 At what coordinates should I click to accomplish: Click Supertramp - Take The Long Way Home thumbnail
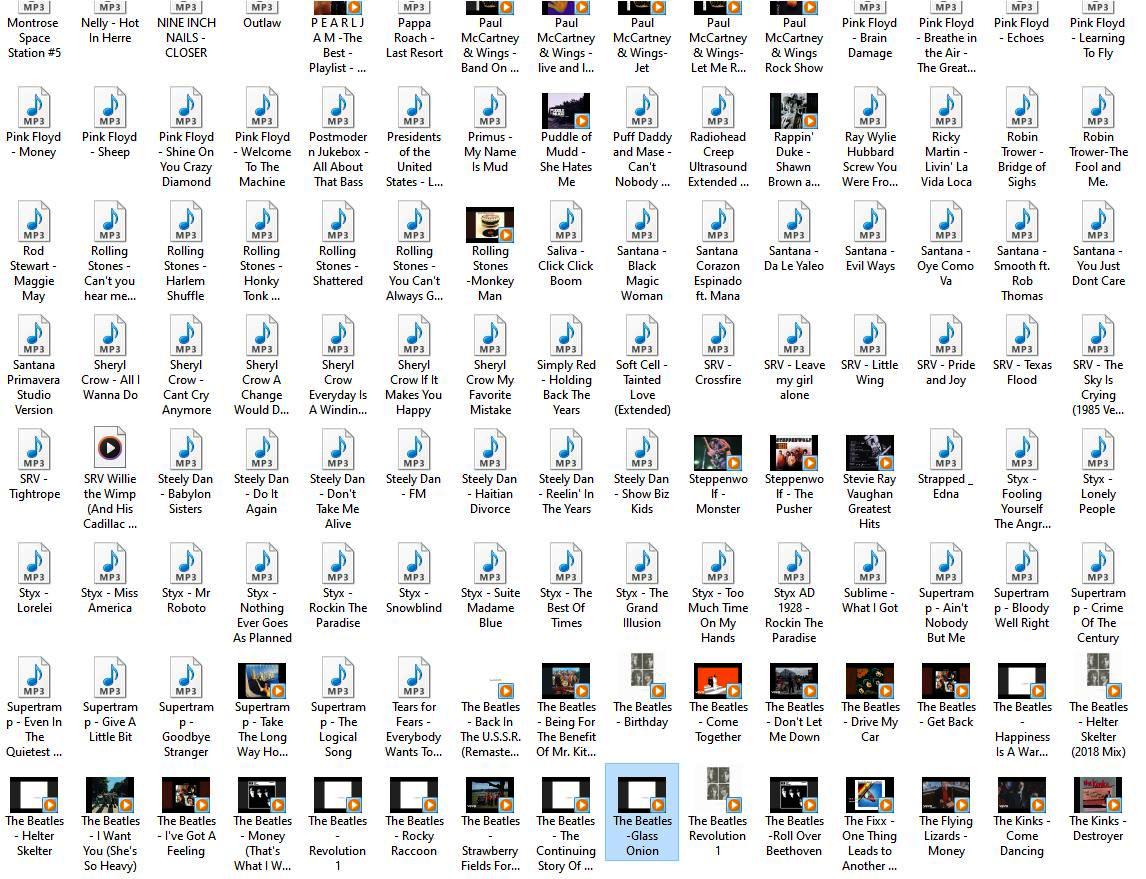[x=262, y=680]
